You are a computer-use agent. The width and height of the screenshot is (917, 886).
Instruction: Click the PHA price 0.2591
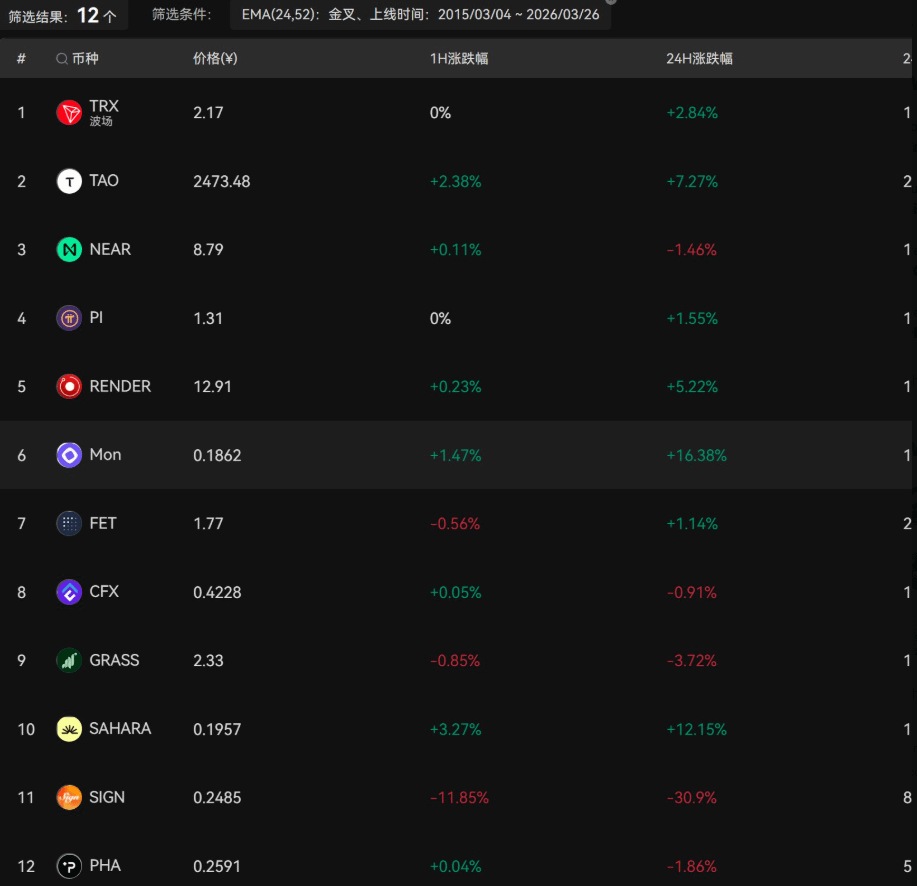tap(217, 866)
